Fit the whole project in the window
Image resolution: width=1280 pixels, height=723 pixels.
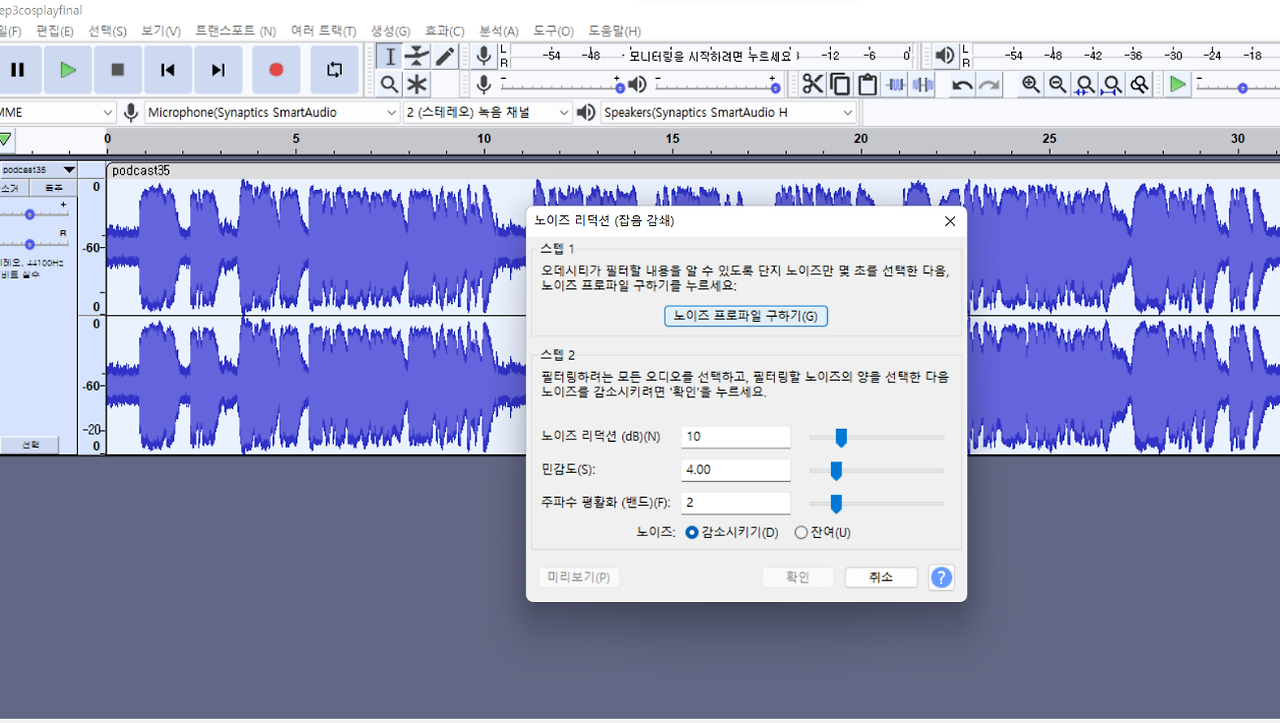(1112, 84)
